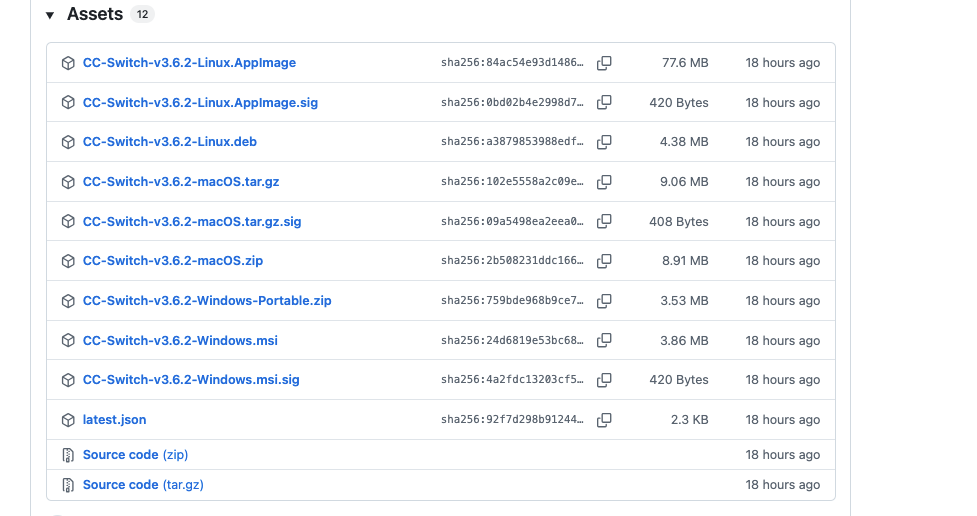This screenshot has width=977, height=516.
Task: Download Source code (zip)
Action: coord(135,455)
